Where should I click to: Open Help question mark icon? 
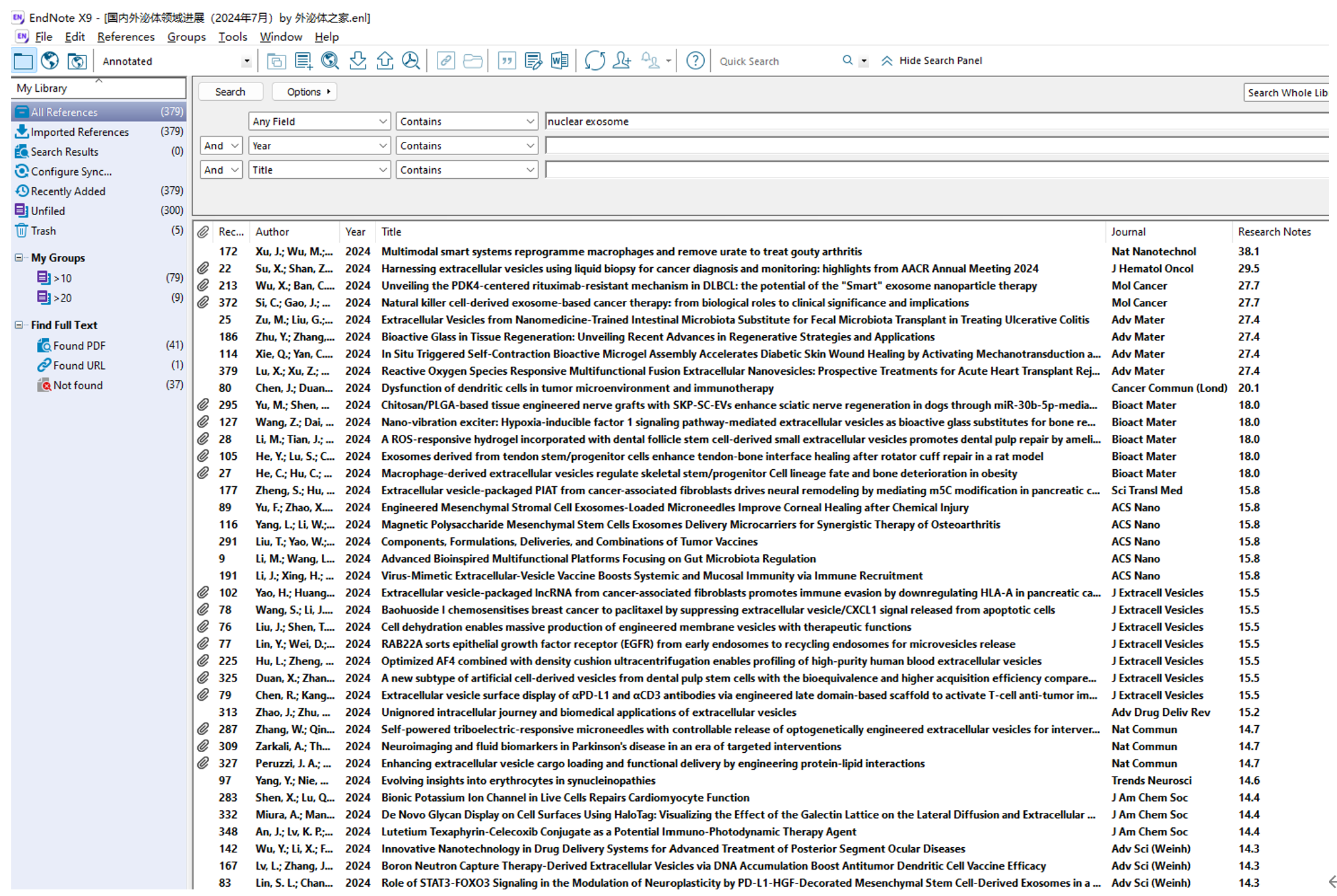click(695, 61)
